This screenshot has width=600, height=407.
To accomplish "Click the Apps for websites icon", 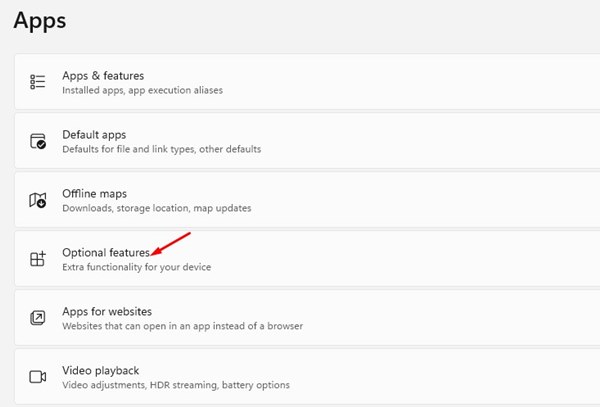I will pyautogui.click(x=38, y=317).
